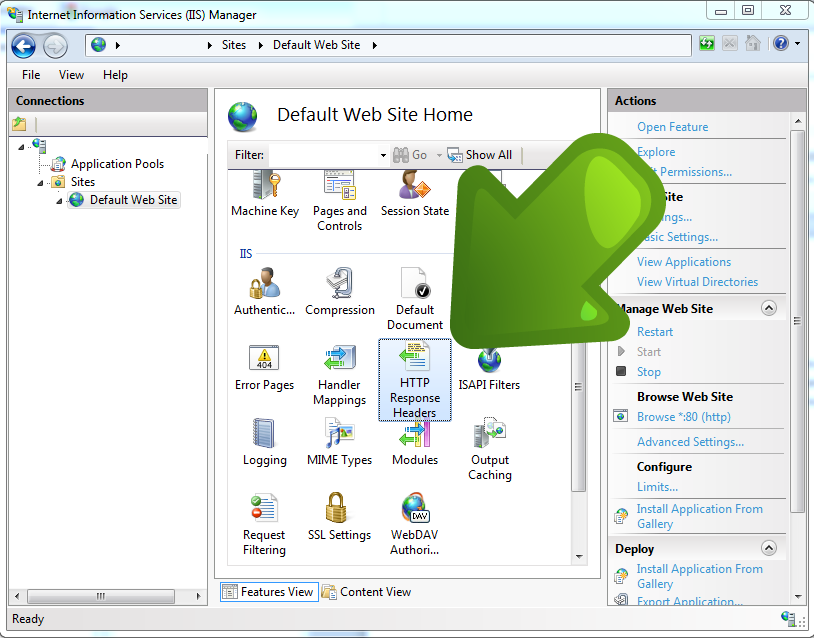
Task: Click the Actions pane scroll-up arrow
Action: (797, 121)
